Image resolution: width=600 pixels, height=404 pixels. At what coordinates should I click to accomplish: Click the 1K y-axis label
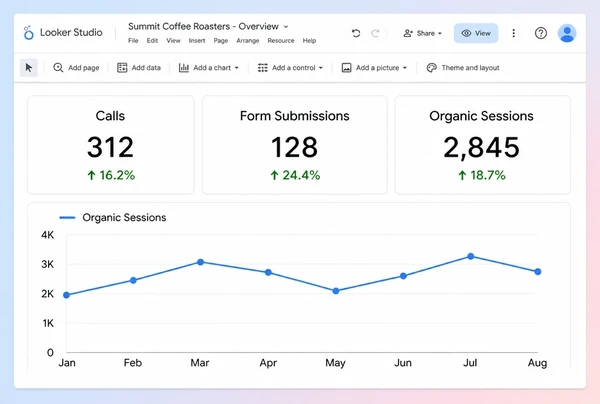tap(48, 324)
